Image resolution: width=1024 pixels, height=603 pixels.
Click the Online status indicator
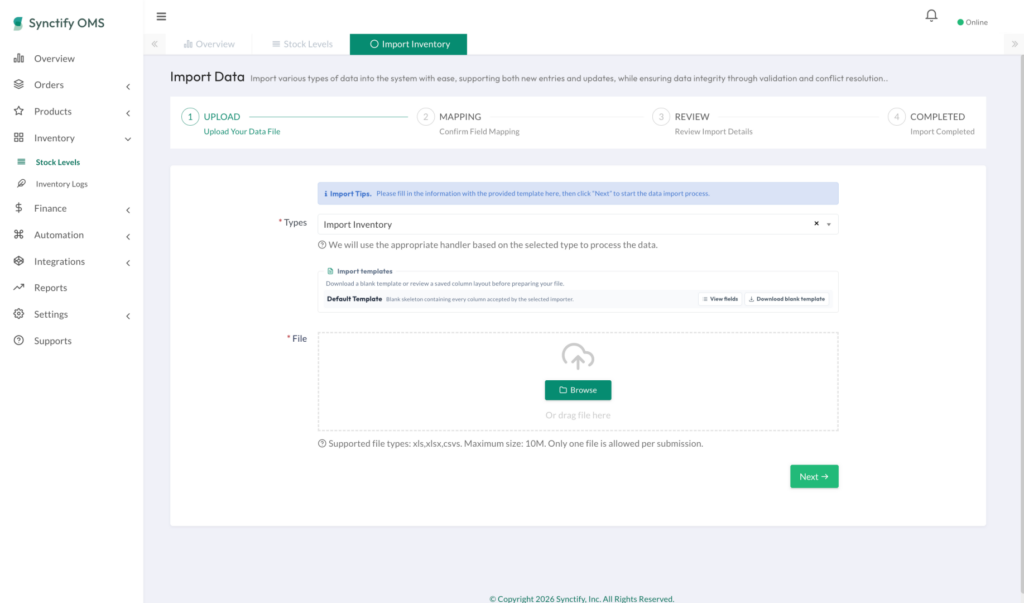(x=972, y=22)
